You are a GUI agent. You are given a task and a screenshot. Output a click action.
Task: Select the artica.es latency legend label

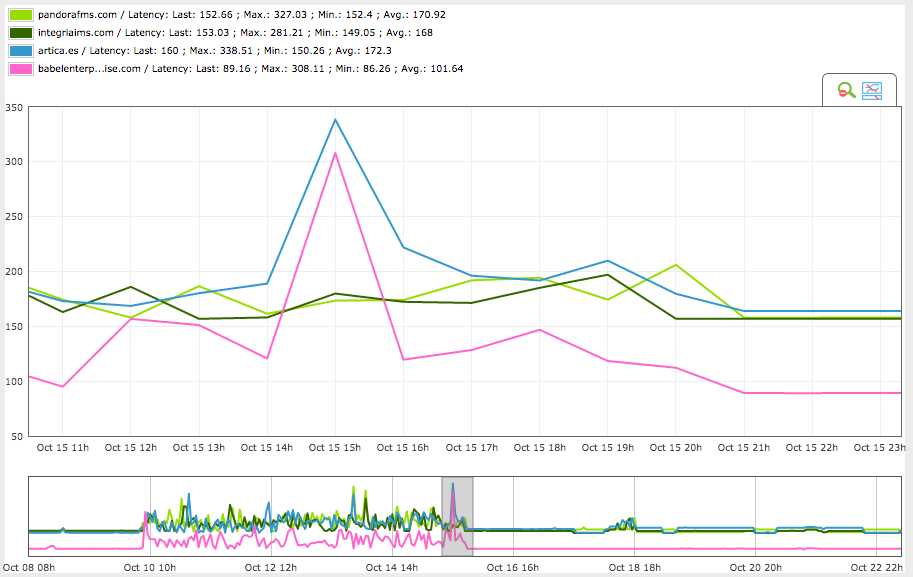(x=215, y=51)
